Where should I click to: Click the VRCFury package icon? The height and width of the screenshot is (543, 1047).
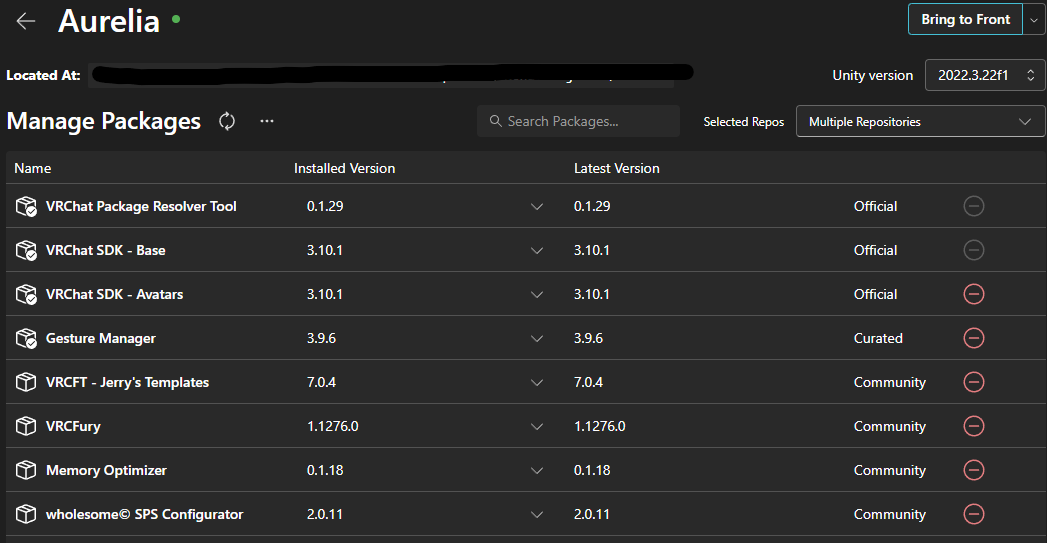[x=26, y=426]
